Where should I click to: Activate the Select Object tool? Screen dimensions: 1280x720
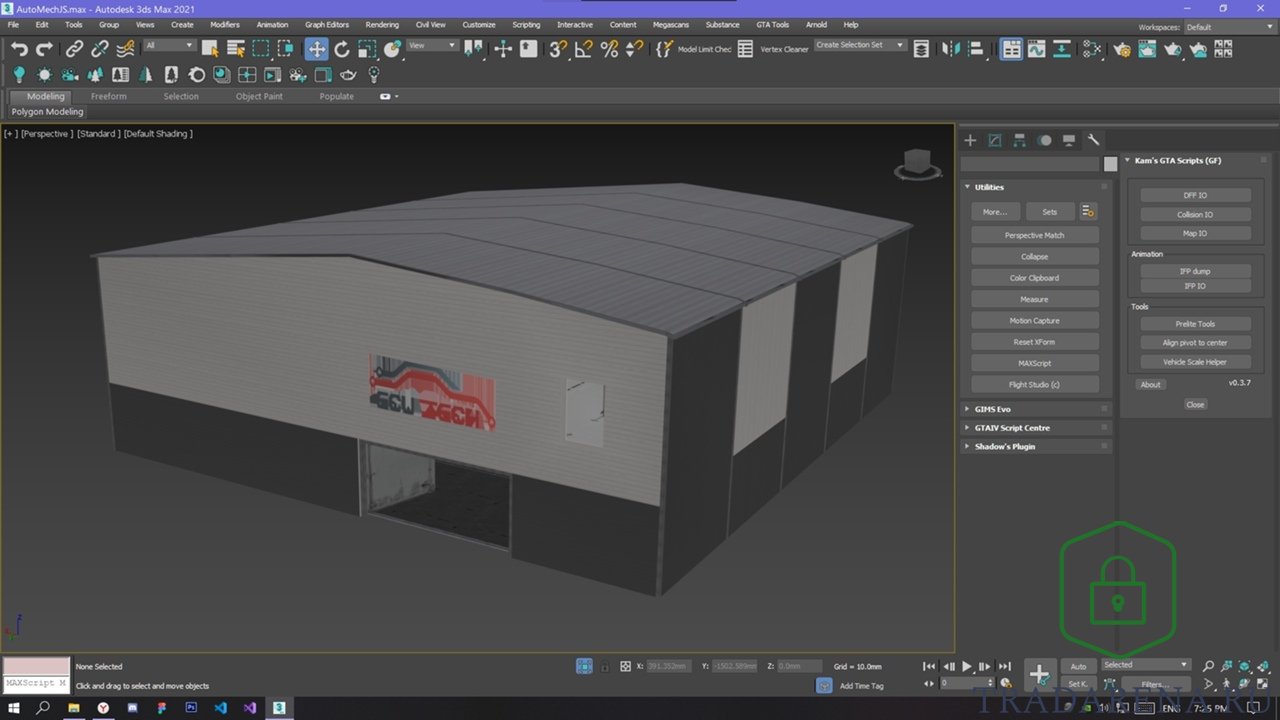tap(210, 49)
